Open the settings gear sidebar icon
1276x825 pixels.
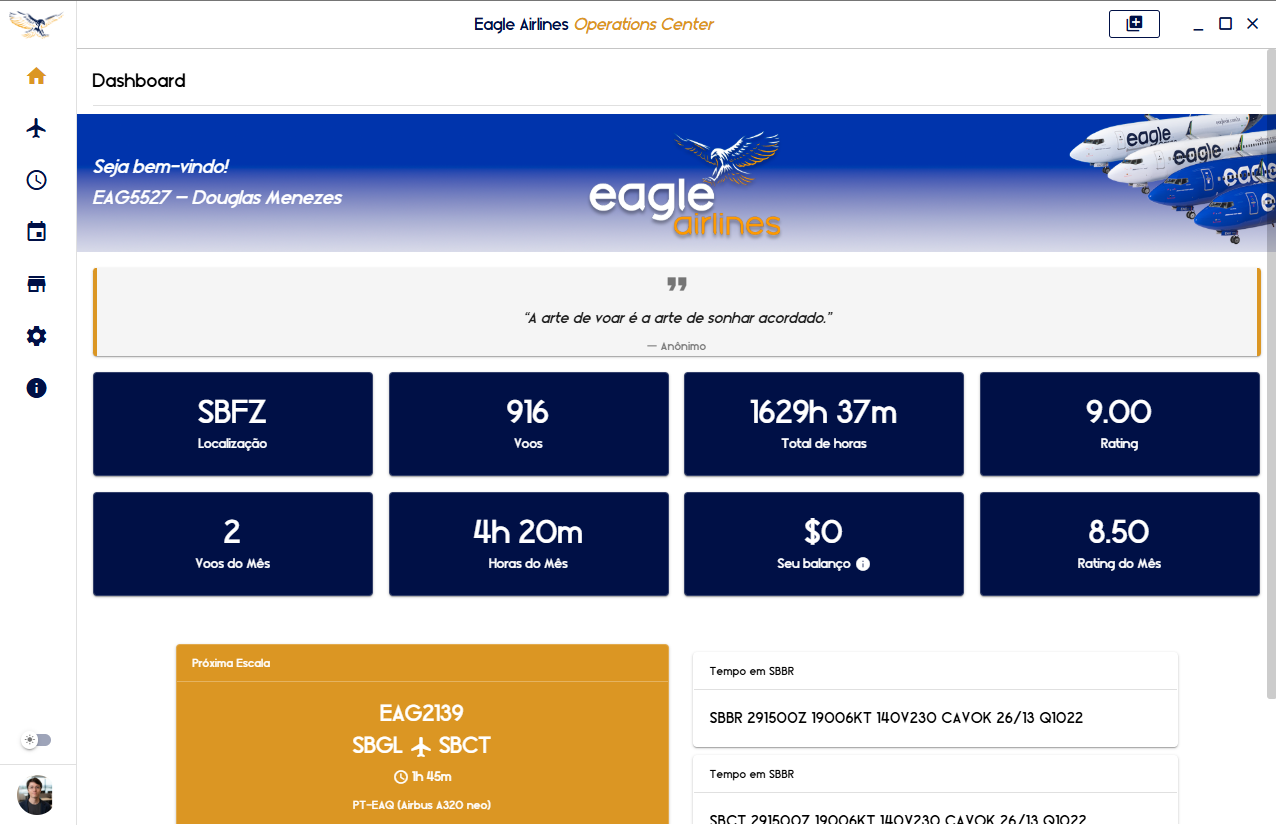pyautogui.click(x=37, y=336)
